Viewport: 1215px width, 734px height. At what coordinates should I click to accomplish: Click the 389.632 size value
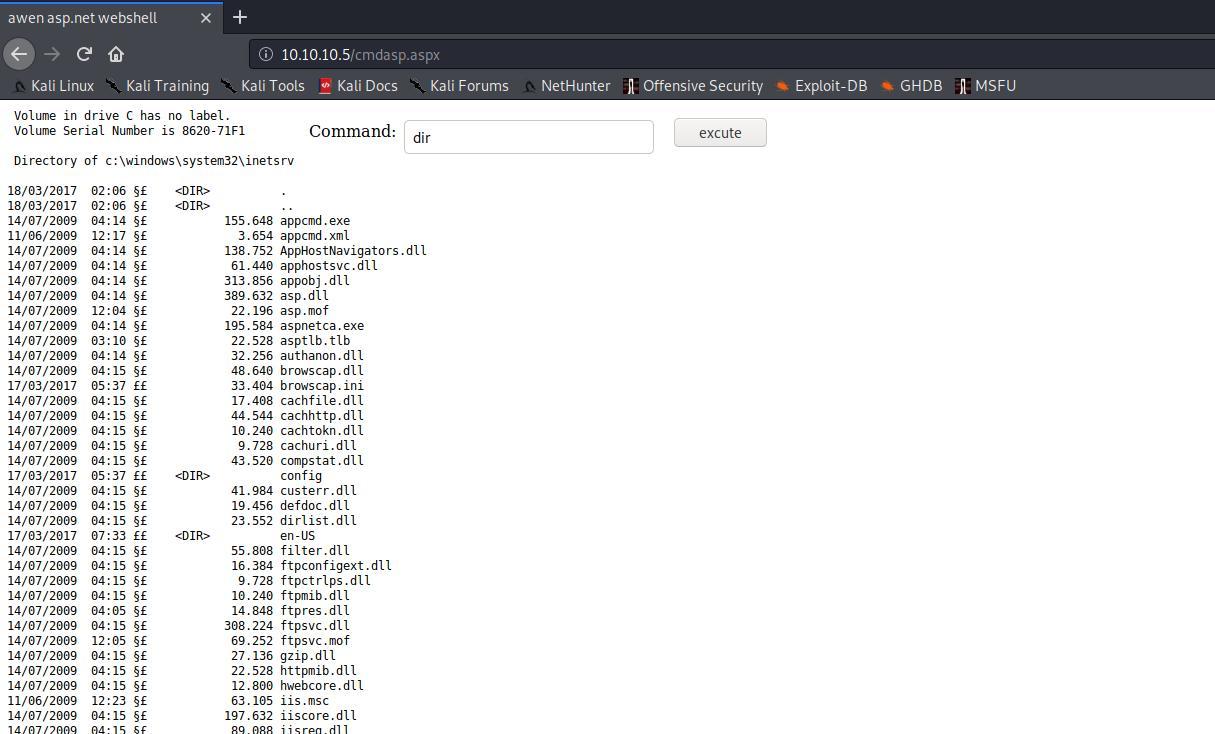(248, 296)
